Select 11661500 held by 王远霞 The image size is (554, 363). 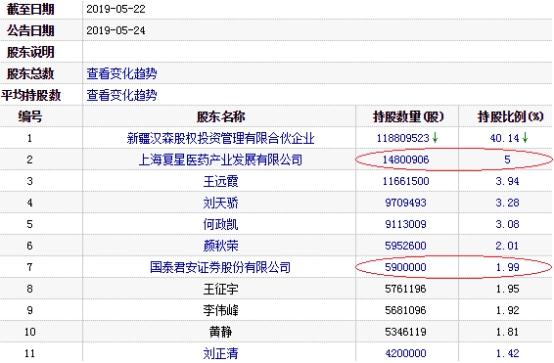tap(406, 181)
